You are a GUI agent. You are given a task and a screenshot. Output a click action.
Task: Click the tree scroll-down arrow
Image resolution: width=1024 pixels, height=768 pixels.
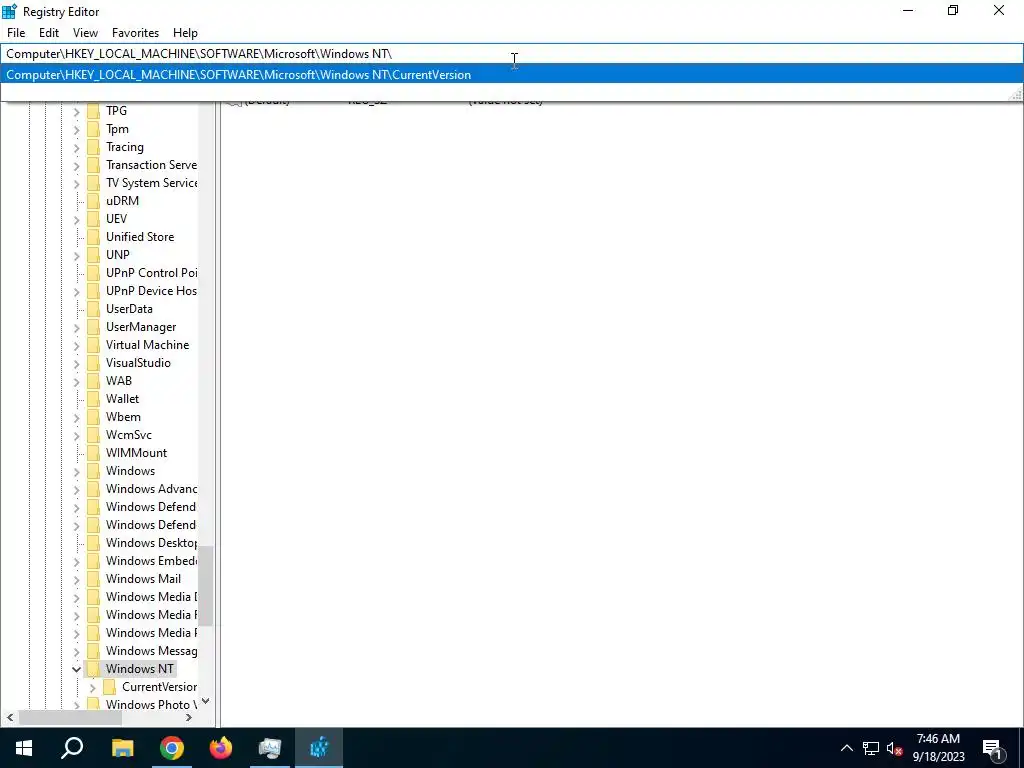206,701
